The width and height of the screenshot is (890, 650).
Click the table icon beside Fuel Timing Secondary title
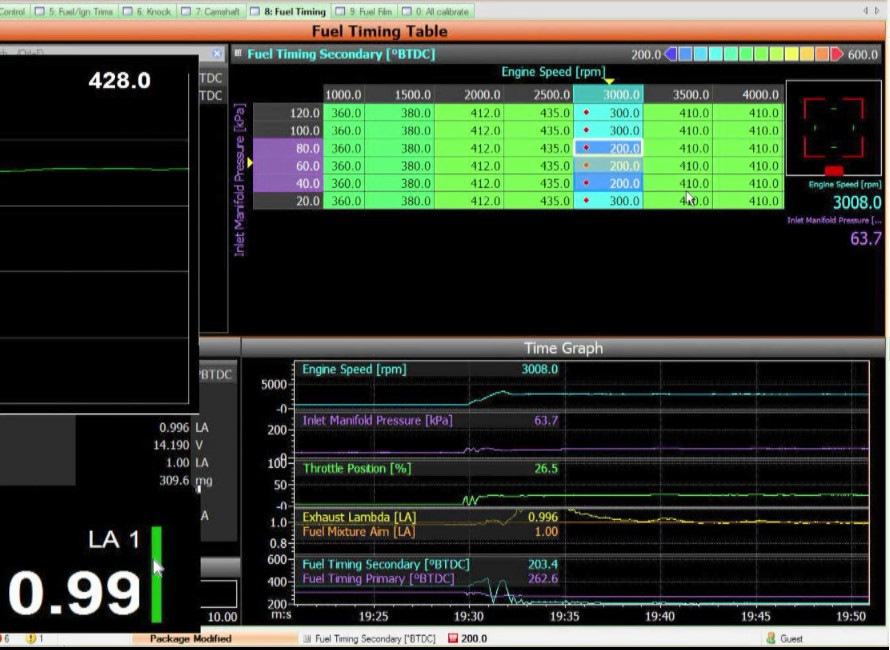238,53
